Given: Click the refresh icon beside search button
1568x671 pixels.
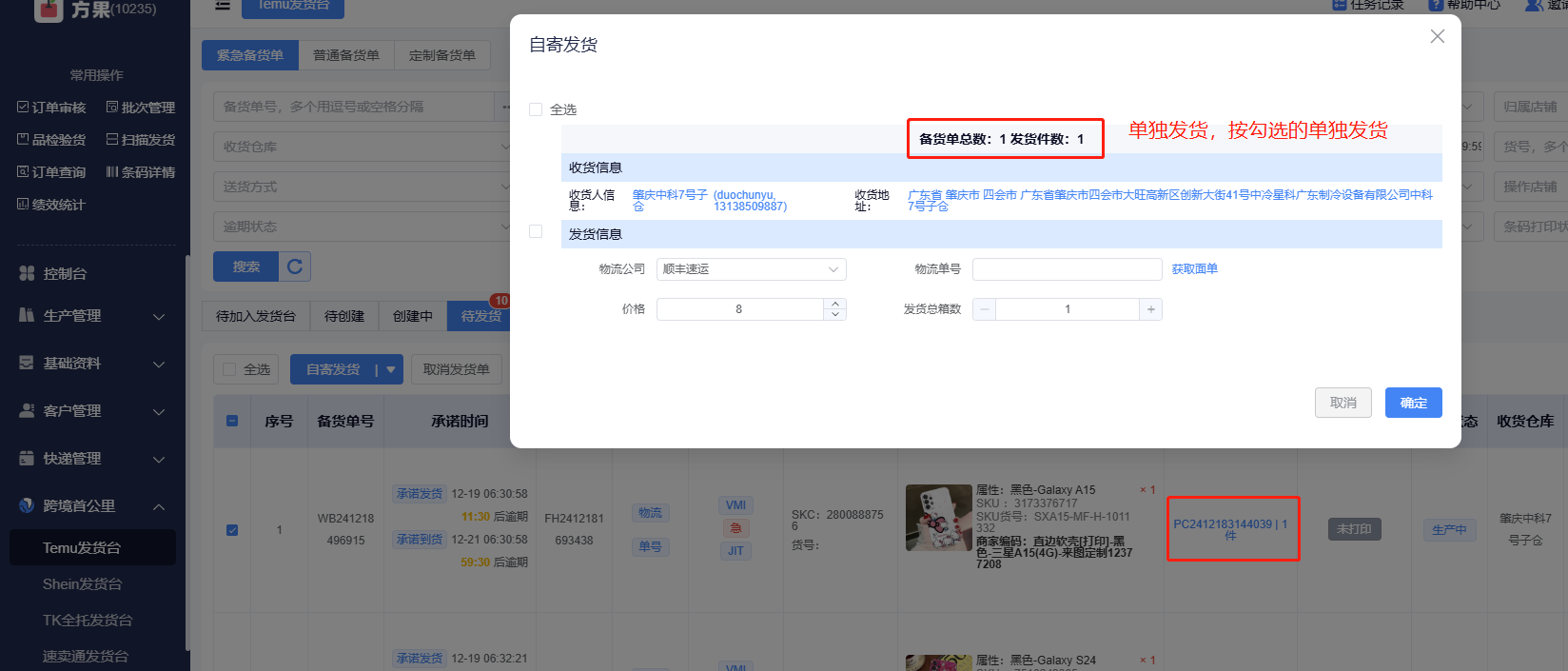Looking at the screenshot, I should [x=295, y=266].
